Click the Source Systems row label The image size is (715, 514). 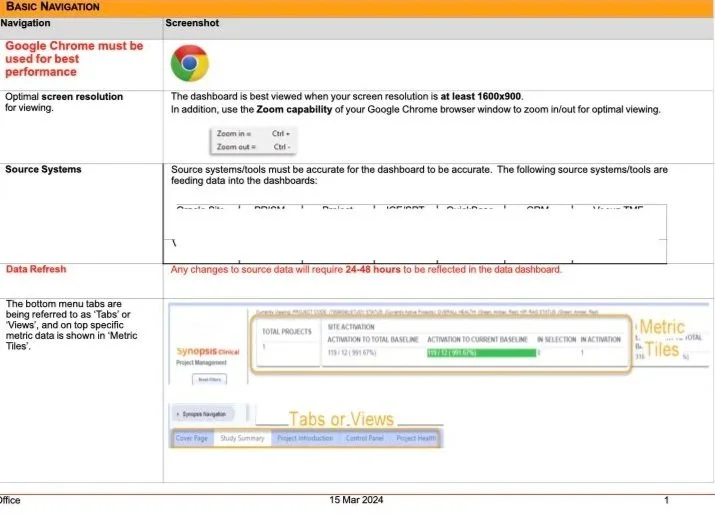coord(43,169)
